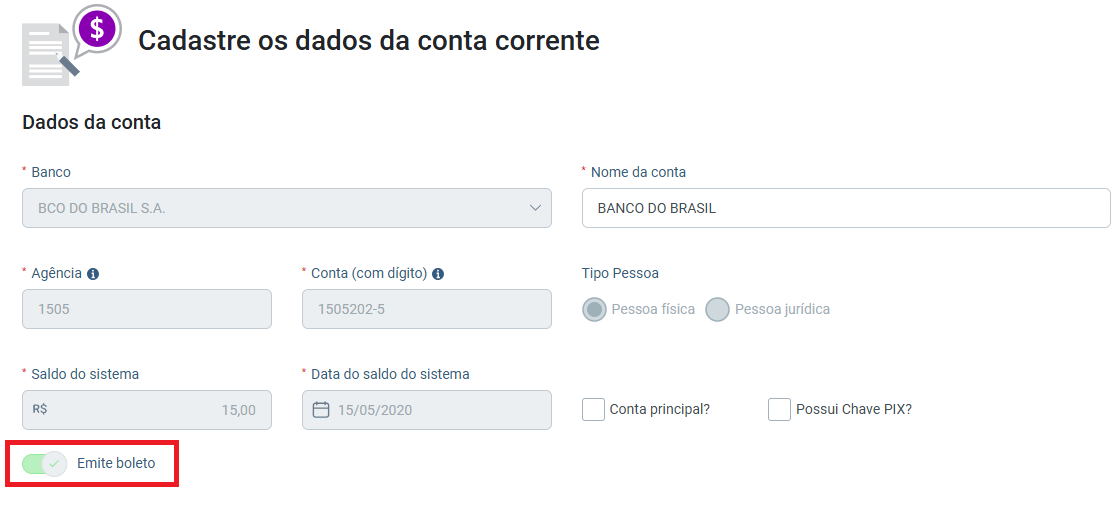Click the purple dollar speech bubble icon
1116x505 pixels.
coord(98,30)
